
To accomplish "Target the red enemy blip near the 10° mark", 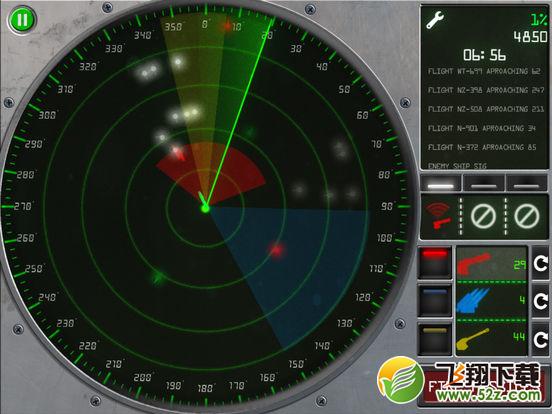I will click(227, 25).
